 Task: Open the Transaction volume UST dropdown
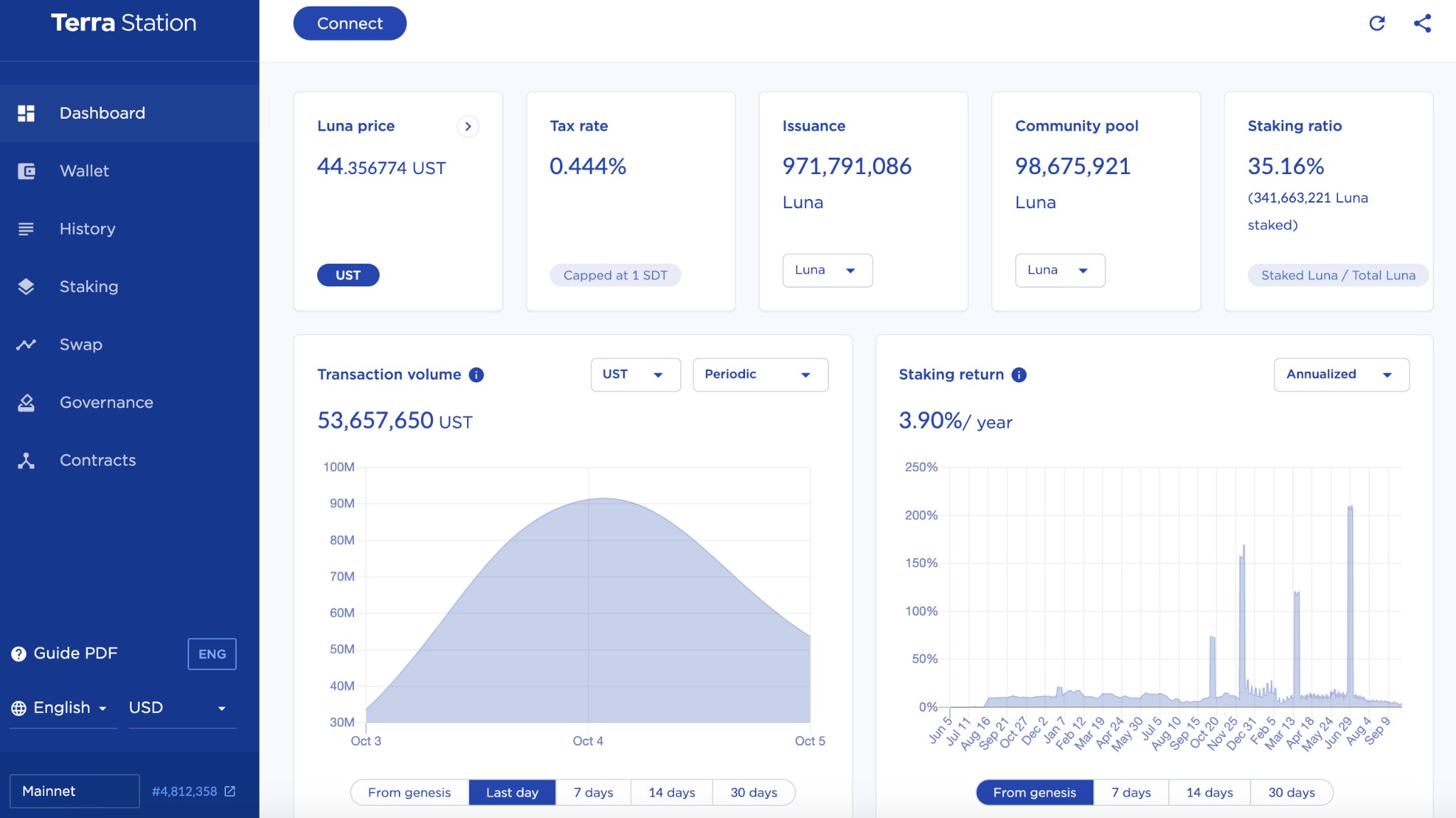pyautogui.click(x=634, y=373)
